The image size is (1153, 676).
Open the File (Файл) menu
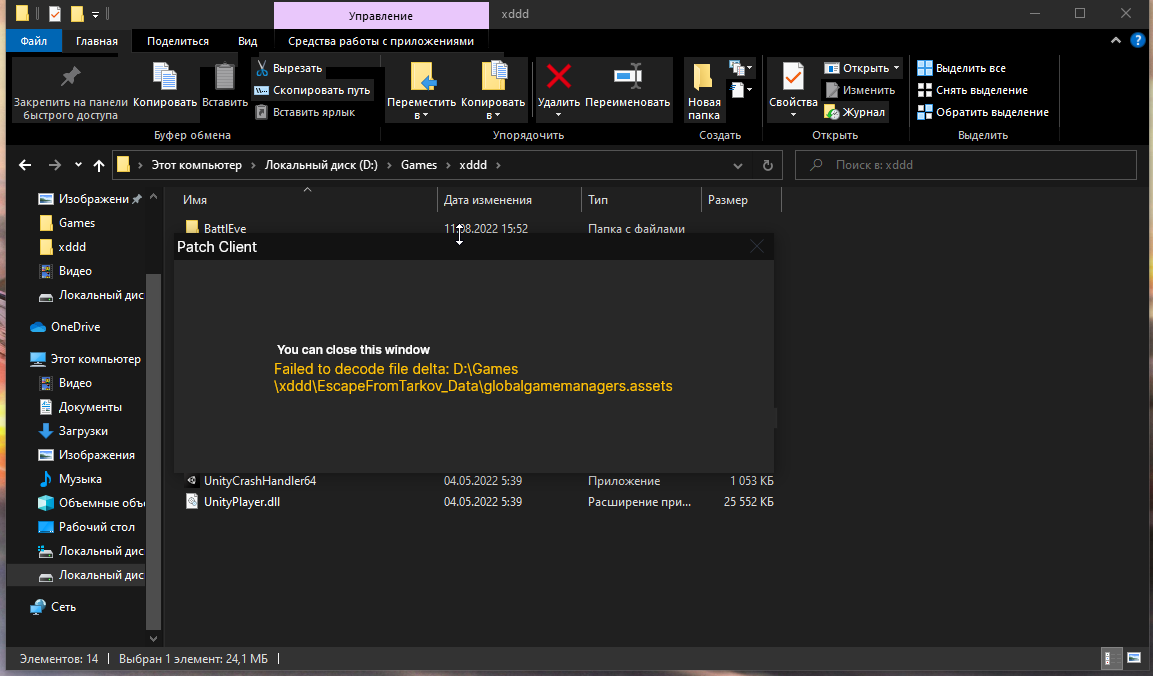click(x=33, y=41)
